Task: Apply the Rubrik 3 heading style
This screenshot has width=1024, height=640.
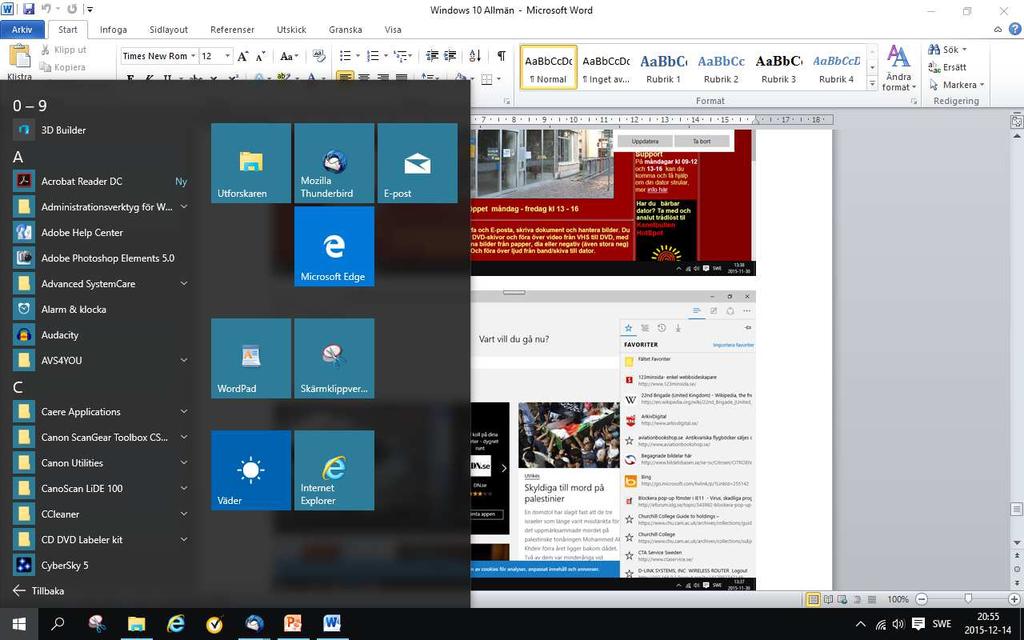Action: pyautogui.click(x=778, y=67)
